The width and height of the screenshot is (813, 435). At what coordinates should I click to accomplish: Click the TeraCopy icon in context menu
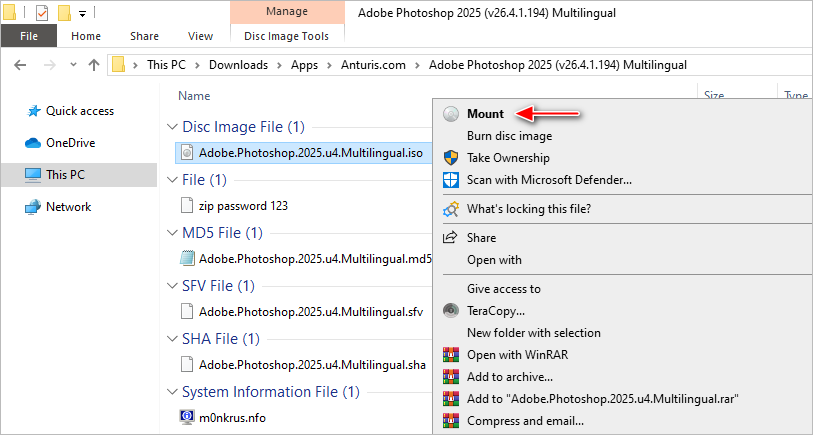click(x=451, y=311)
